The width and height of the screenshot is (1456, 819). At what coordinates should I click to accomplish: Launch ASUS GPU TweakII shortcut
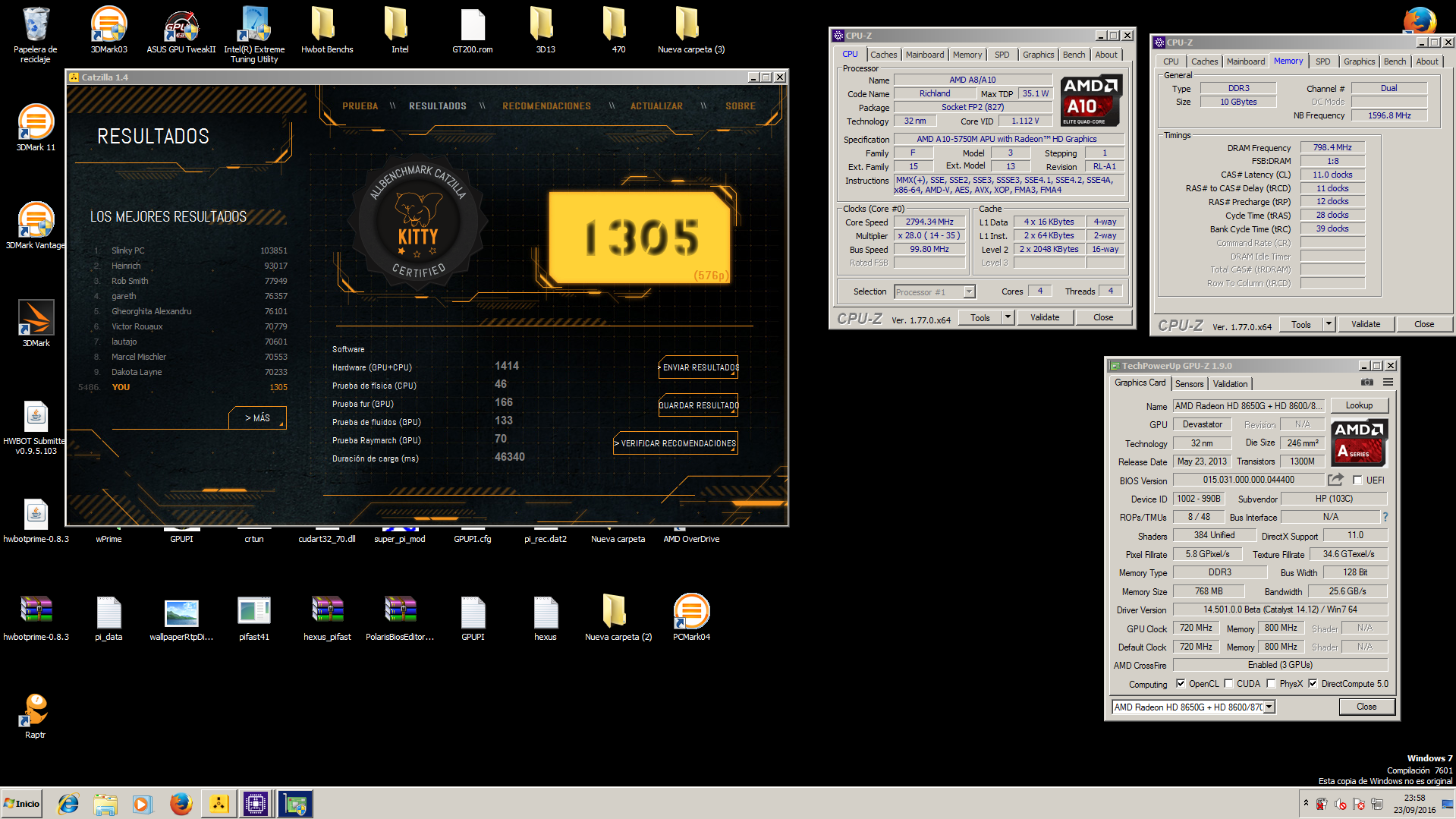181,30
